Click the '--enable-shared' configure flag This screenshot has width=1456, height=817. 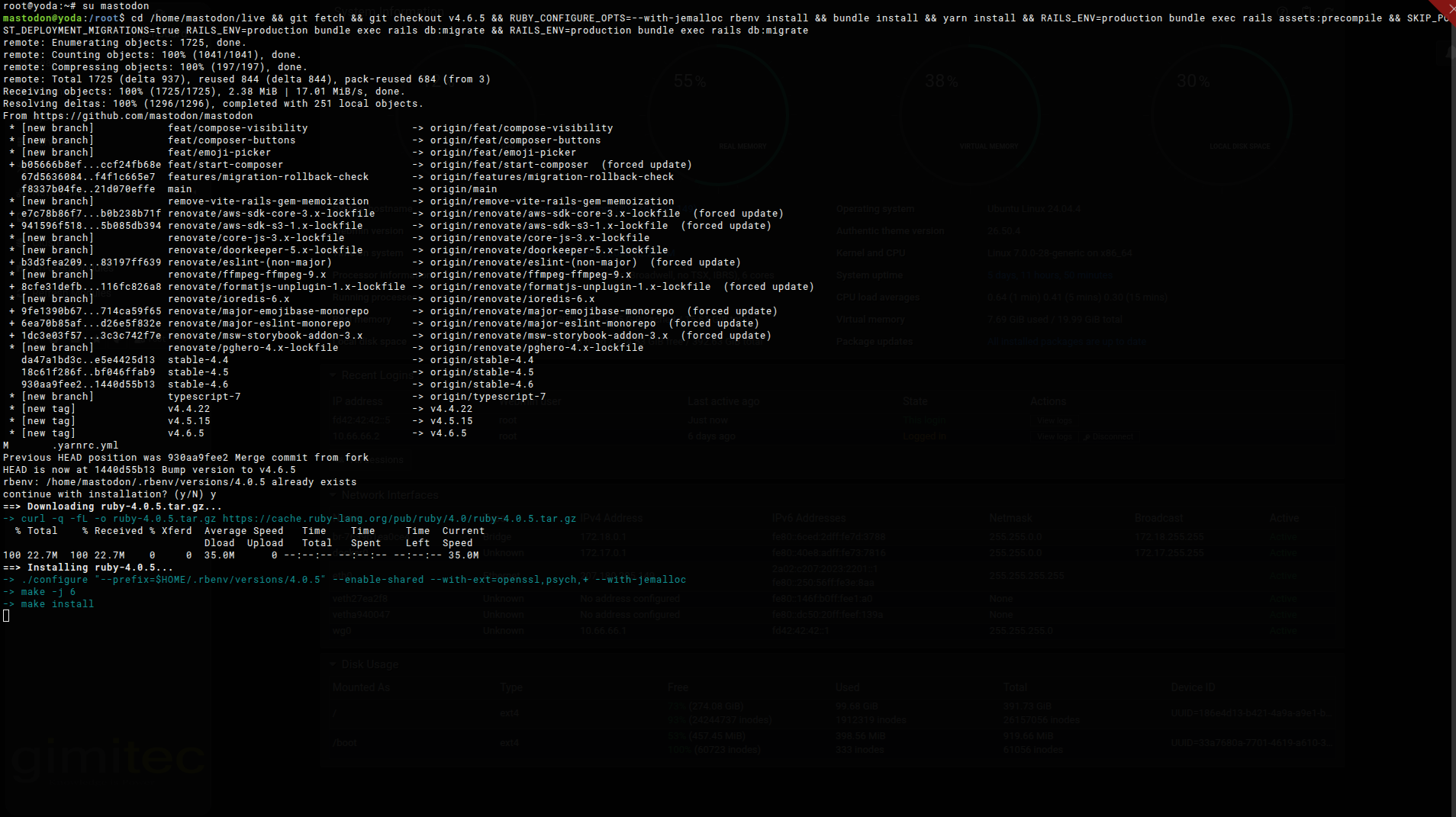(x=378, y=580)
